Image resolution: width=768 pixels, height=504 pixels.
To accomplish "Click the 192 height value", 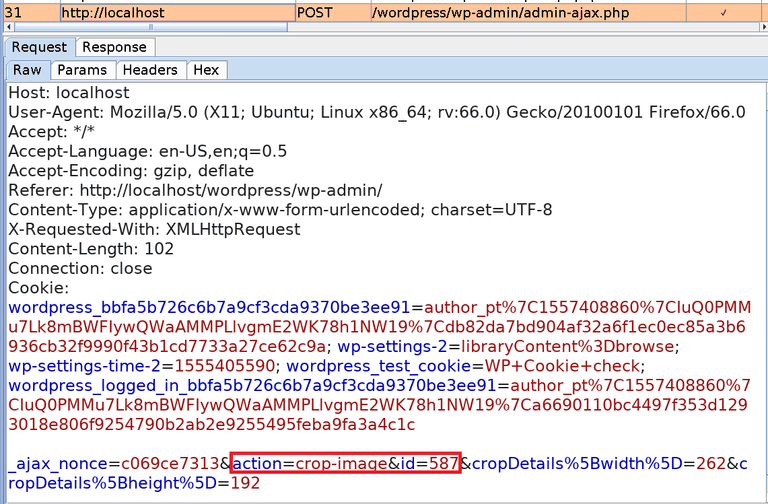I will 245,483.
